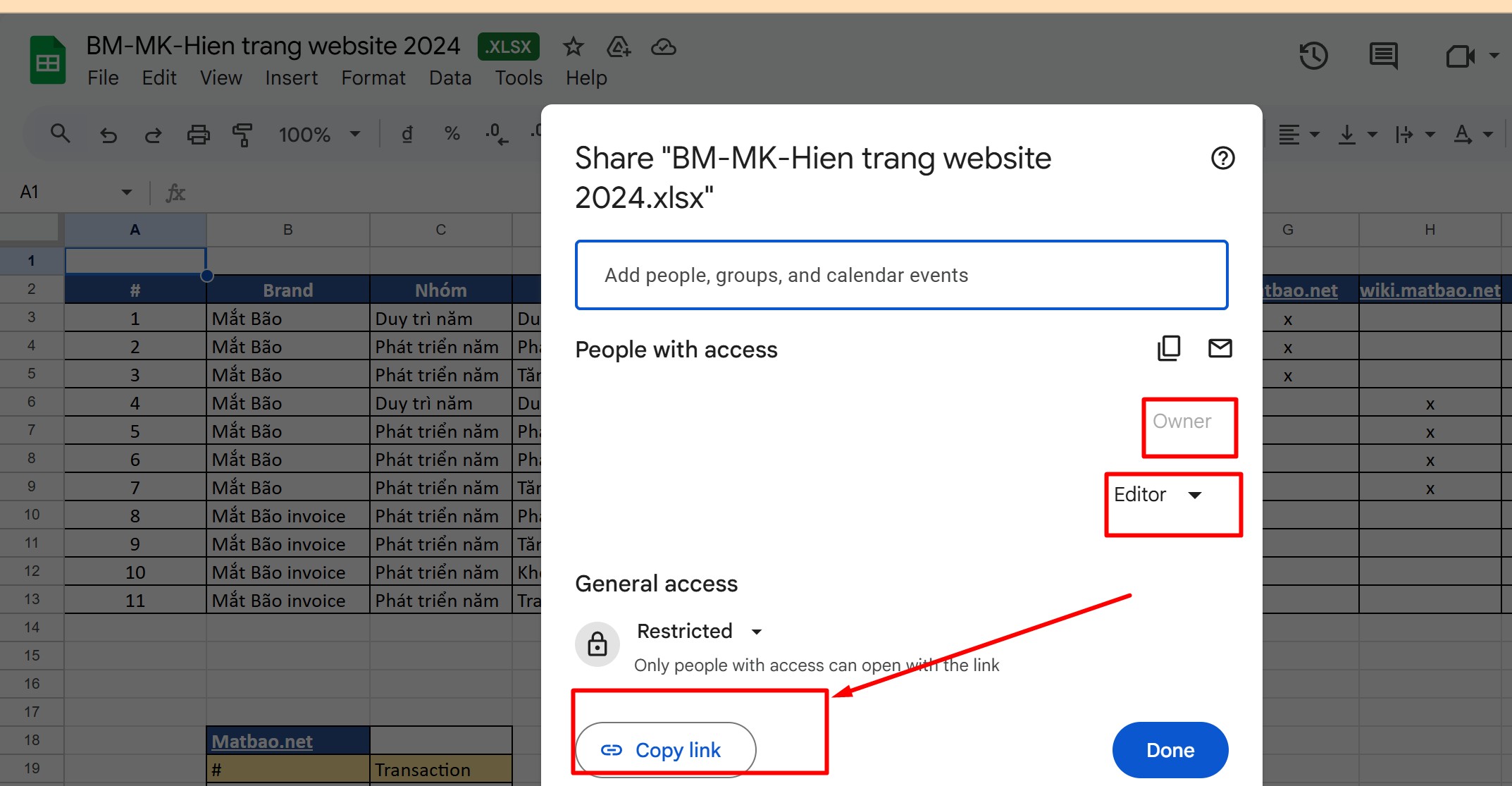Click the Done button

1170,750
